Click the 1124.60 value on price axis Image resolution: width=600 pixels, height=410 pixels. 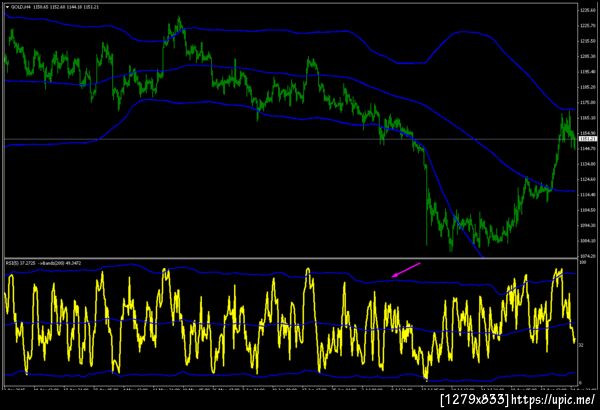pos(588,179)
